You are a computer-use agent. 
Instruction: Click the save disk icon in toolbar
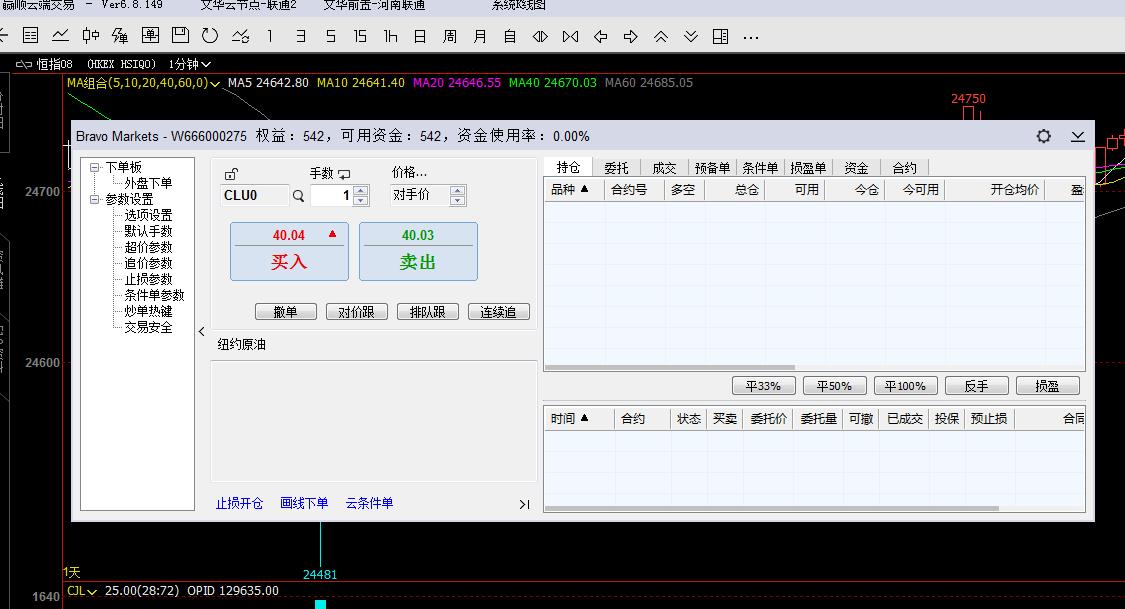(x=180, y=36)
